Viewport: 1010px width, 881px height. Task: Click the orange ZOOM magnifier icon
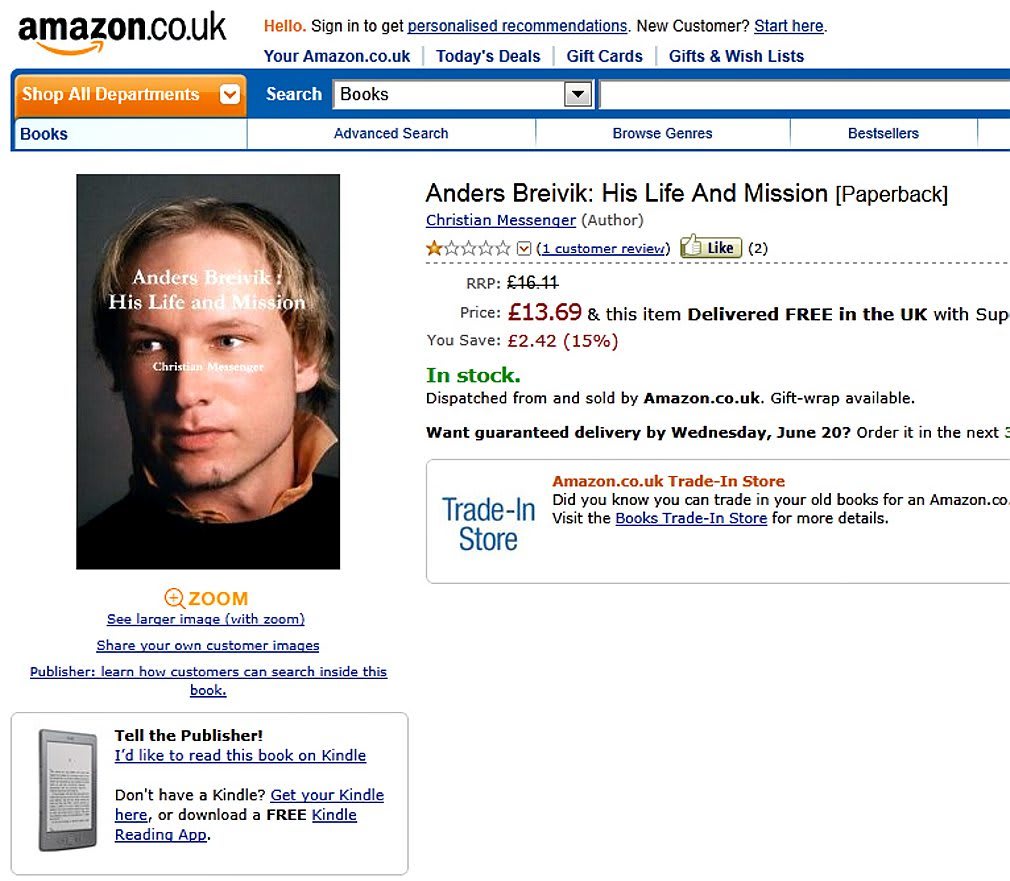coord(175,598)
